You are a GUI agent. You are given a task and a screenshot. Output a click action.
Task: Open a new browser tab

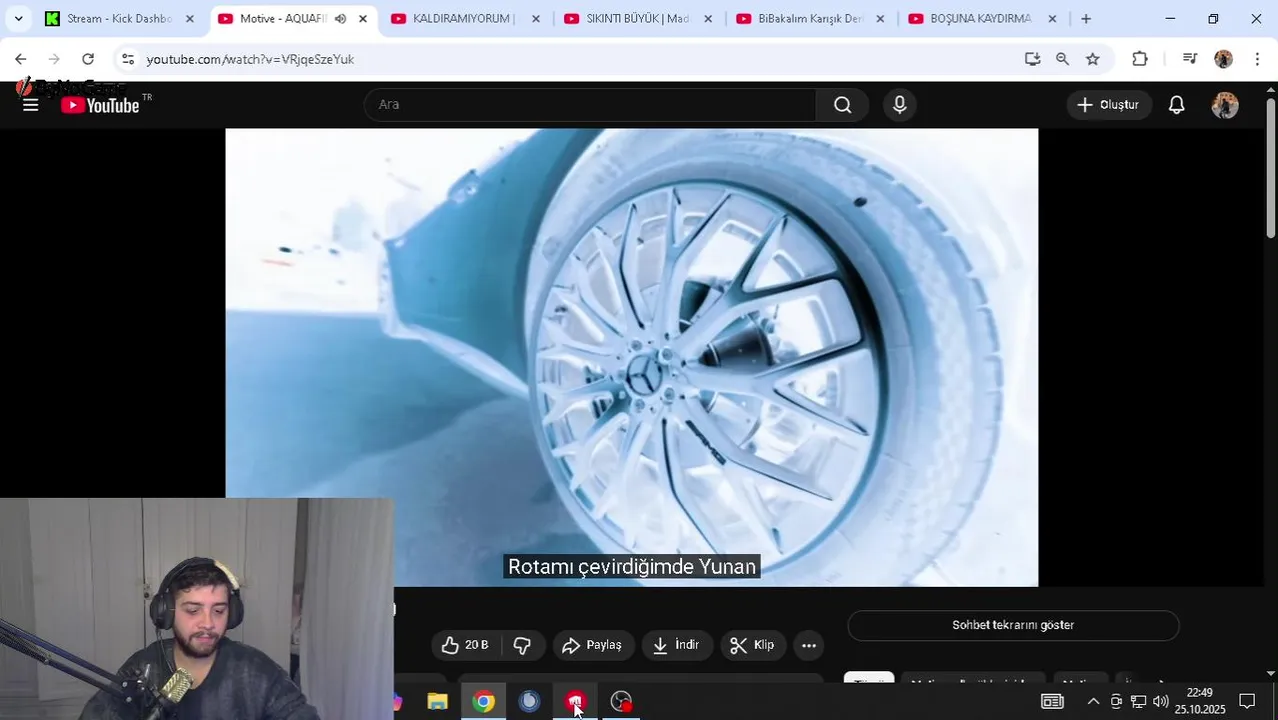coord(1086,19)
